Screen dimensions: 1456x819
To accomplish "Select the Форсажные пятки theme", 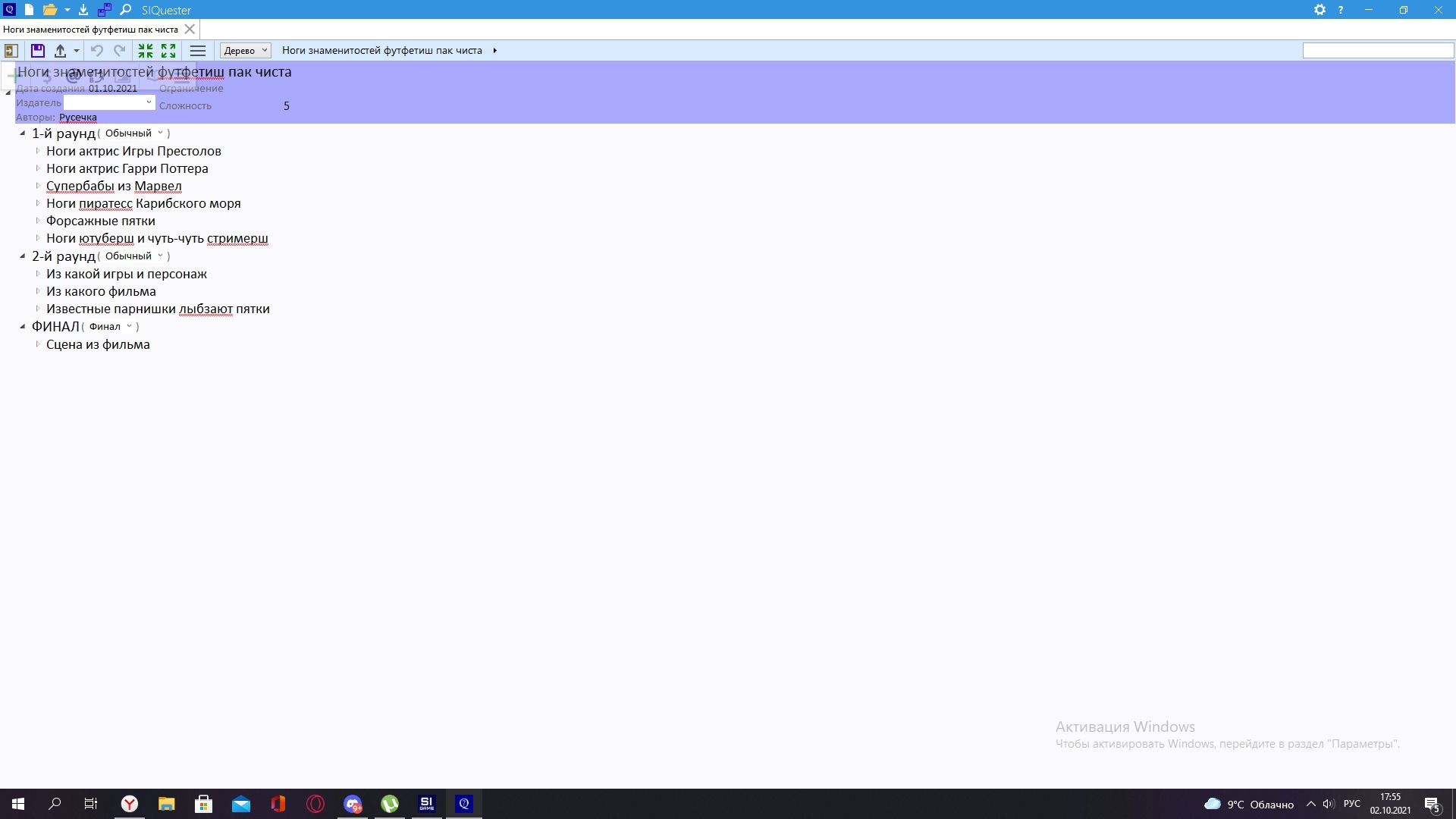I will (x=100, y=221).
